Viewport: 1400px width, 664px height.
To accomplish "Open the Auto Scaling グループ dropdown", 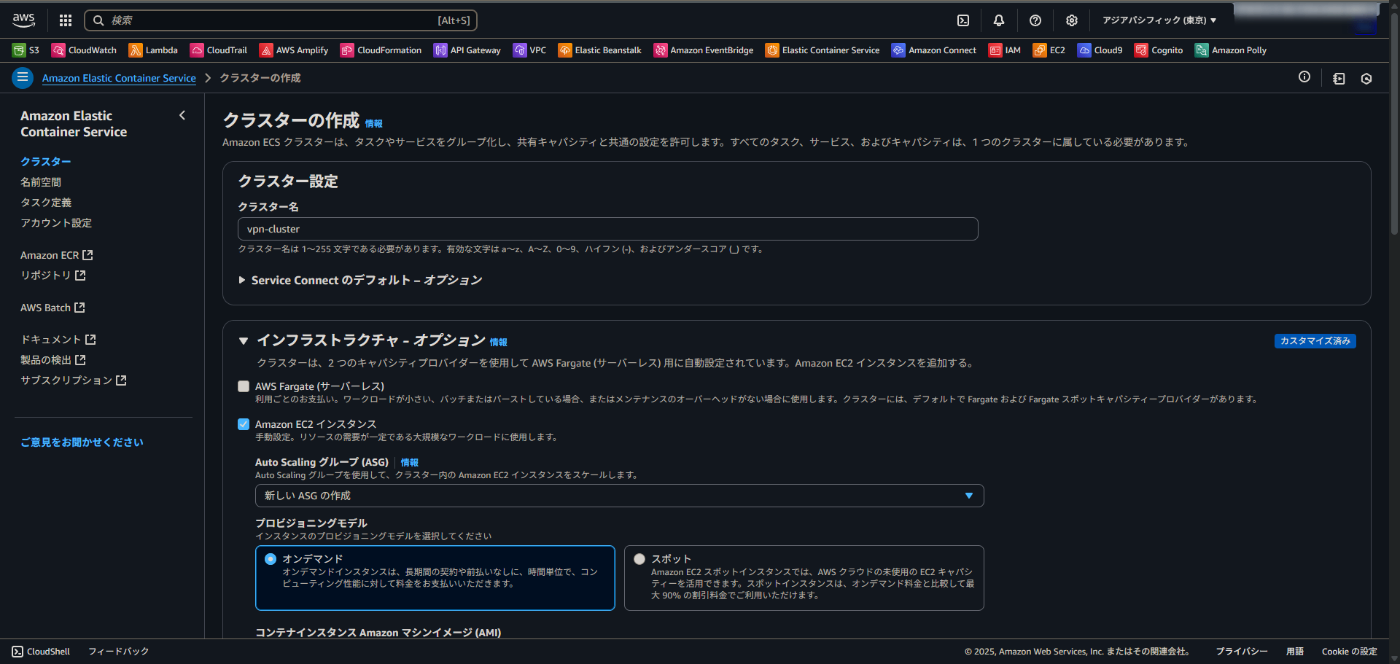I will (x=619, y=496).
